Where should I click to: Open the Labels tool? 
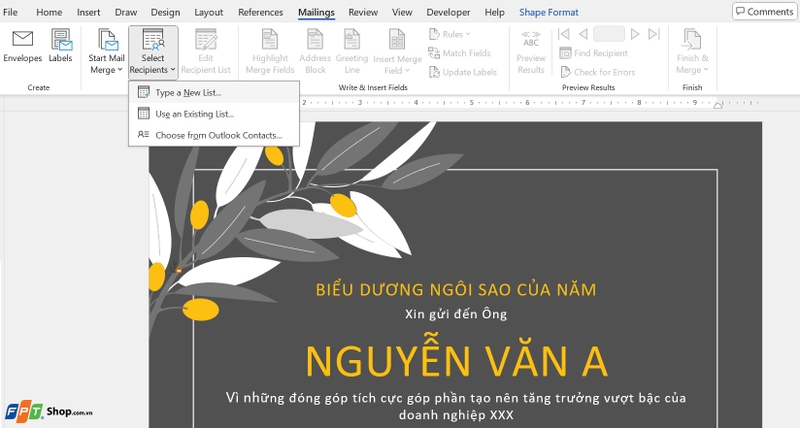60,46
